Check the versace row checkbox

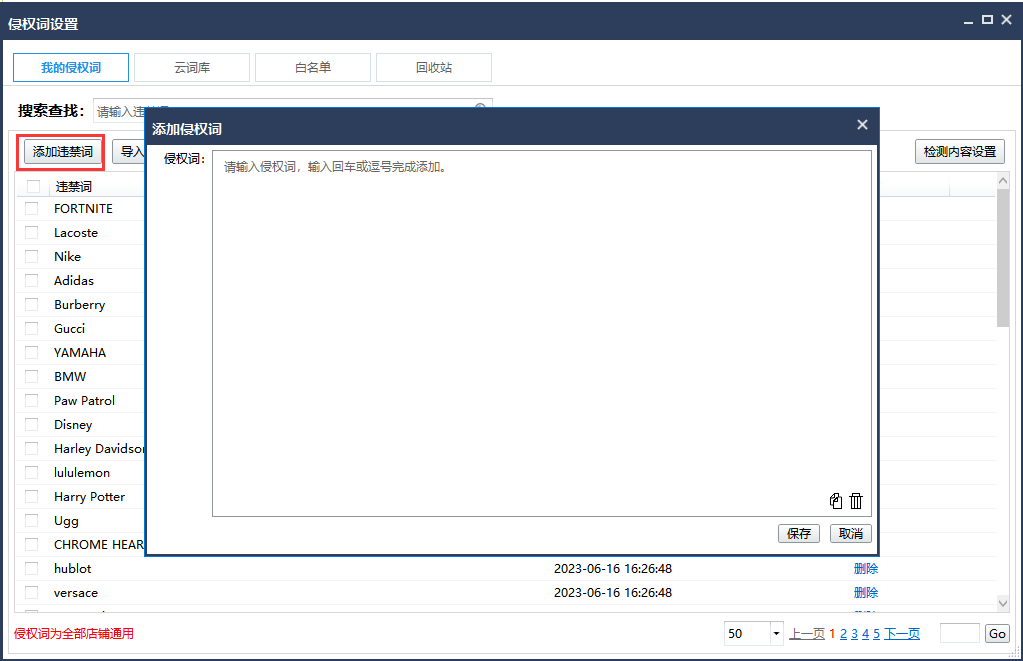[x=31, y=592]
